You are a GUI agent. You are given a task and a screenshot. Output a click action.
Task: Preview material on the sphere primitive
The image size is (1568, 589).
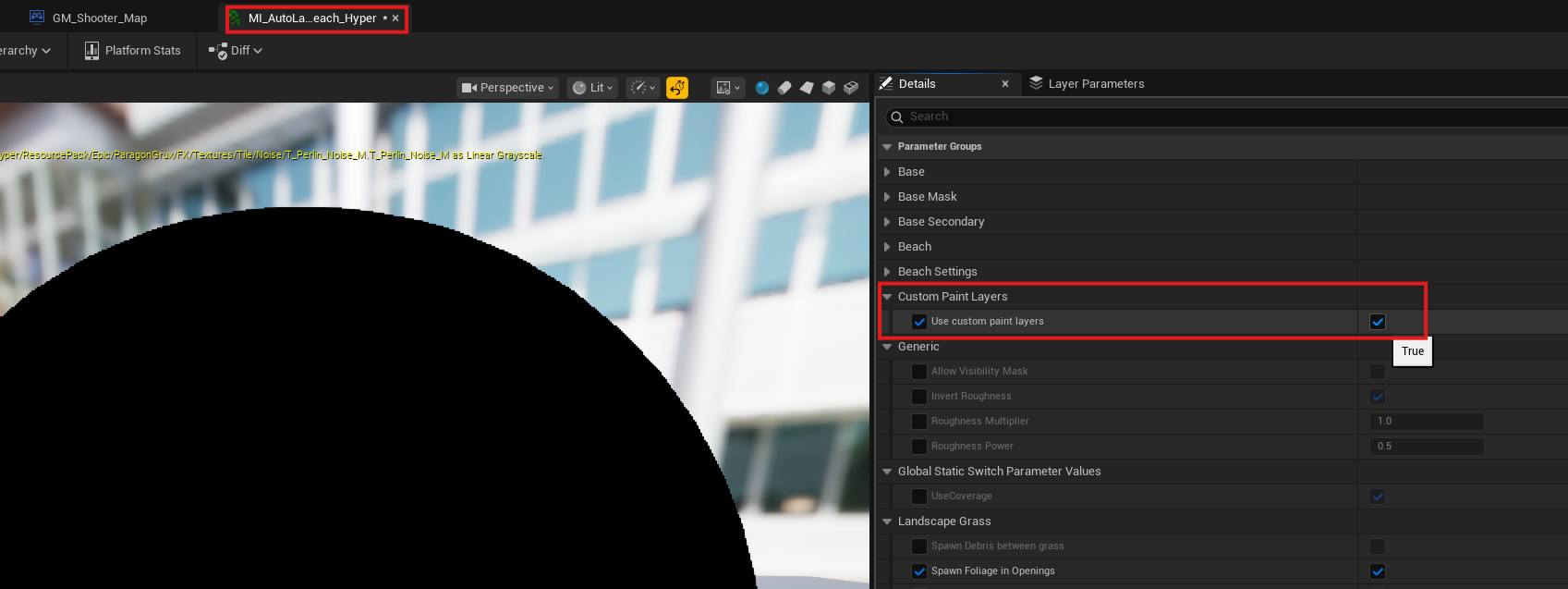(762, 88)
